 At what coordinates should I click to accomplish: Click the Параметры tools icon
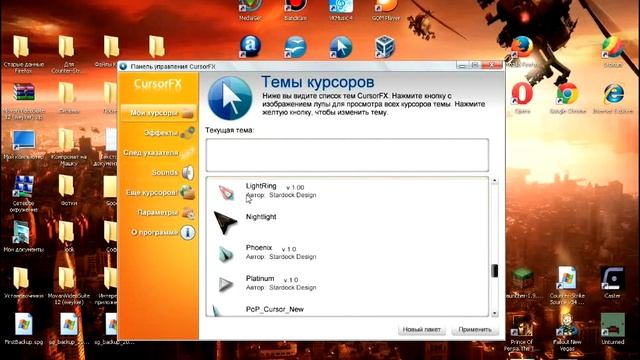click(188, 212)
